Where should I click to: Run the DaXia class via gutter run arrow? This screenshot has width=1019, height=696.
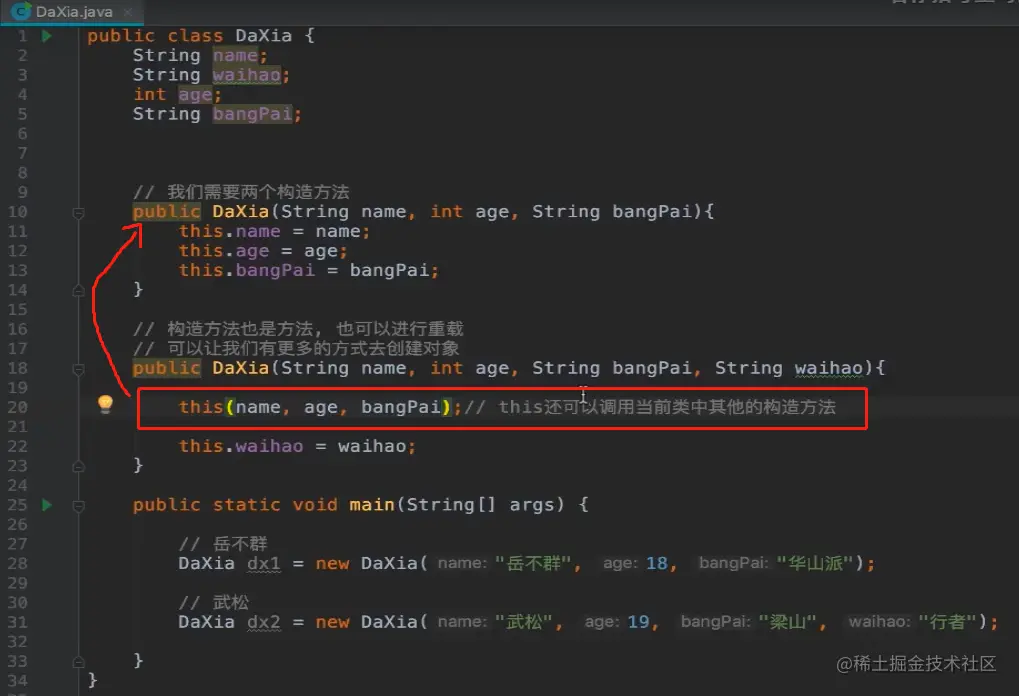[45, 35]
